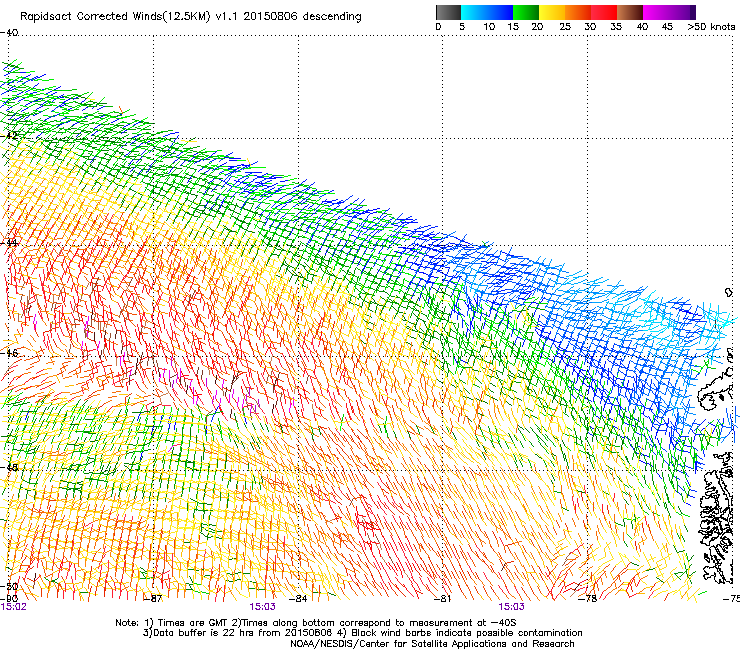Pick the orange 25–30 knots color segment
The height and width of the screenshot is (650, 740).
point(578,12)
